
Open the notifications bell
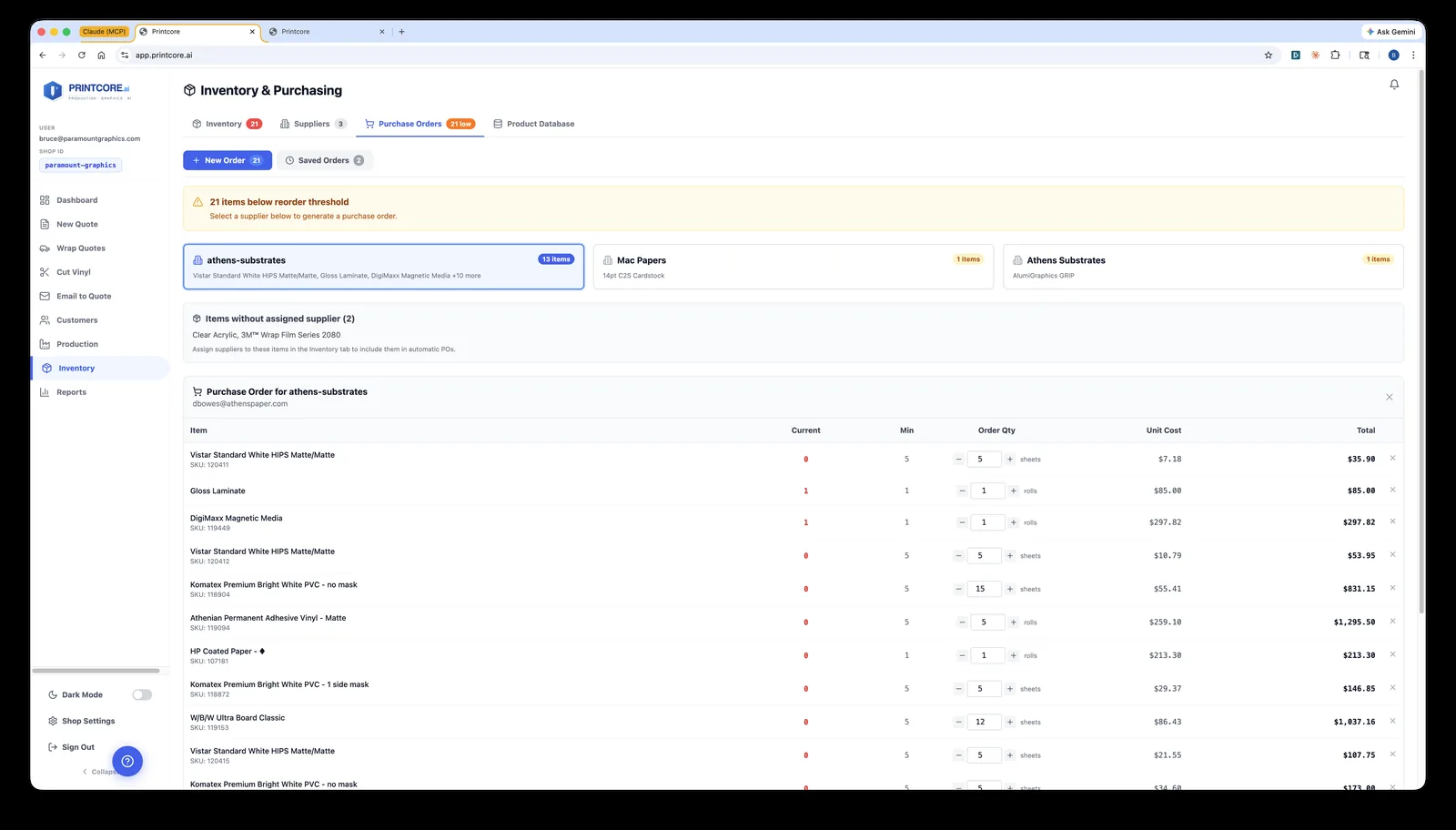(1394, 85)
